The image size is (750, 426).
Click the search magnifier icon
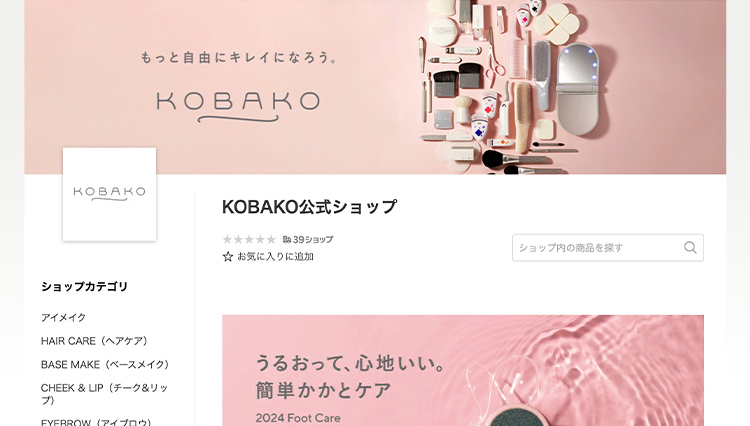[x=690, y=247]
